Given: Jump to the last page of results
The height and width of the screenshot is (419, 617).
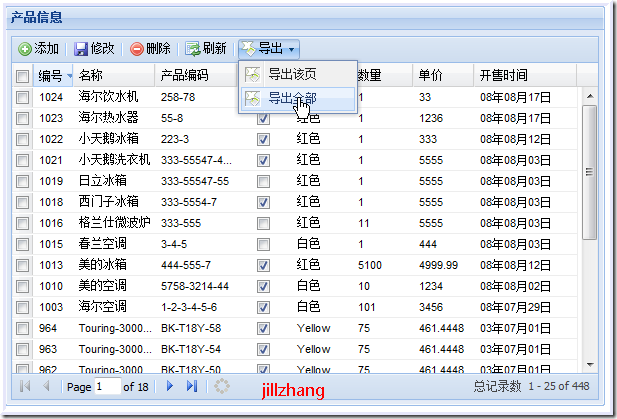Looking at the screenshot, I should [x=192, y=386].
